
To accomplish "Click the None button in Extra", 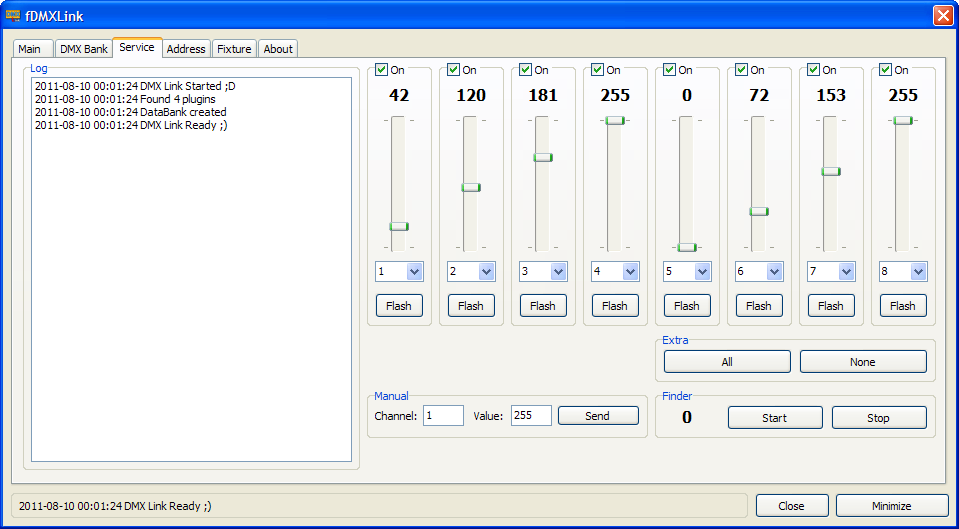I will (863, 361).
